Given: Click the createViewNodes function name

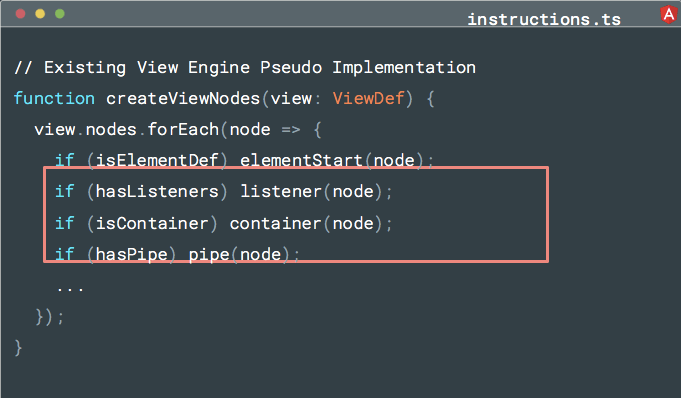Looking at the screenshot, I should [x=183, y=99].
